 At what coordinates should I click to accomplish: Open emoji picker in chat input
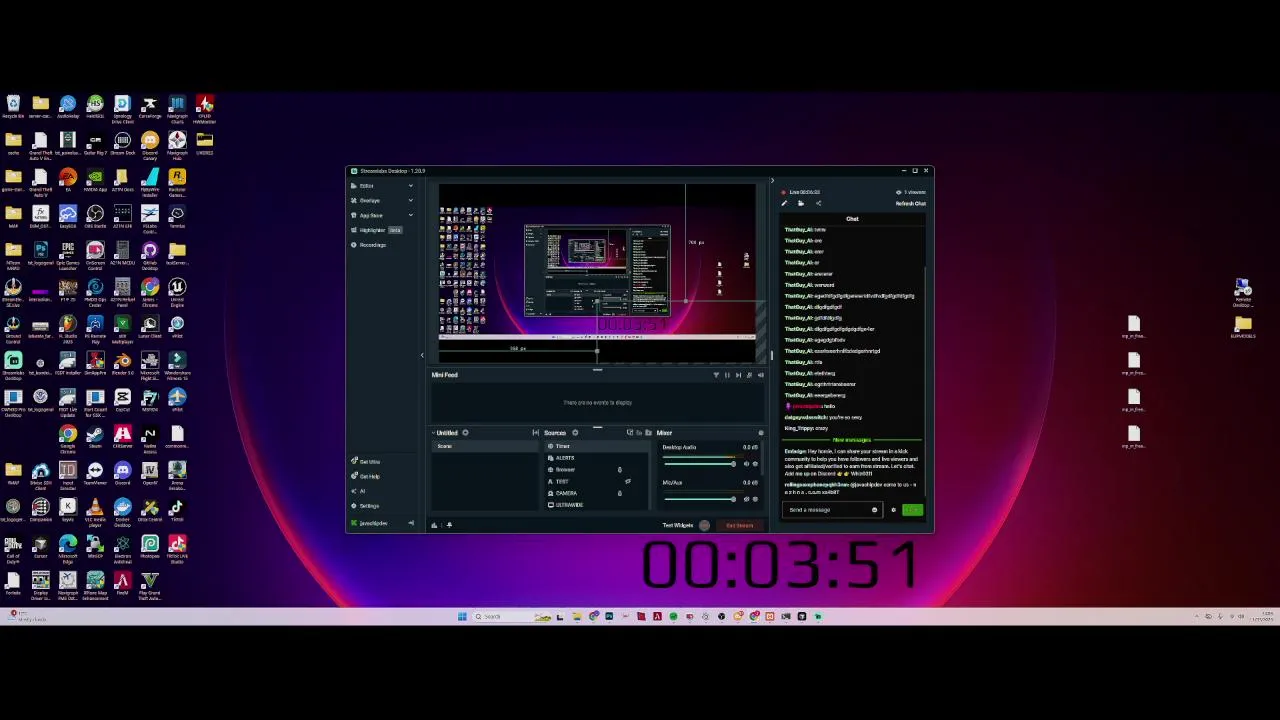874,510
